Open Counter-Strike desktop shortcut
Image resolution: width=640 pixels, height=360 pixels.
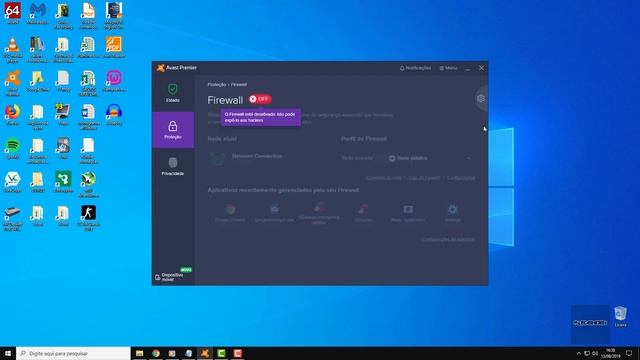click(x=88, y=218)
